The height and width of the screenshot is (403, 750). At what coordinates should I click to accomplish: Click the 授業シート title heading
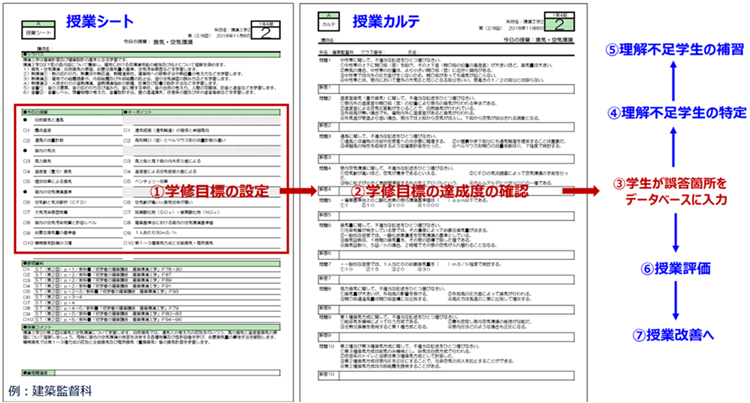99,22
